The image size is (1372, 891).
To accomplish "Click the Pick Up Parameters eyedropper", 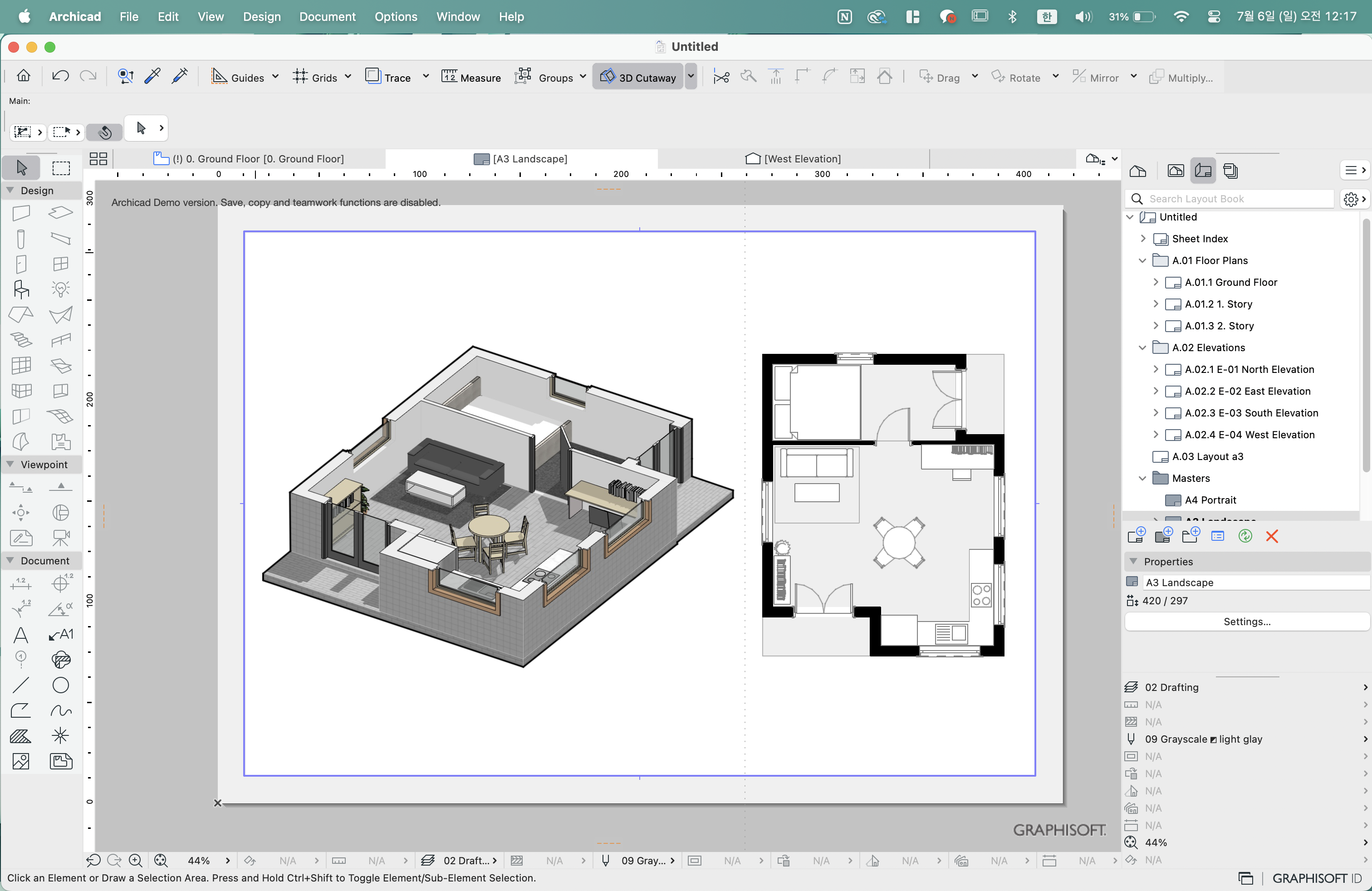I will click(153, 76).
